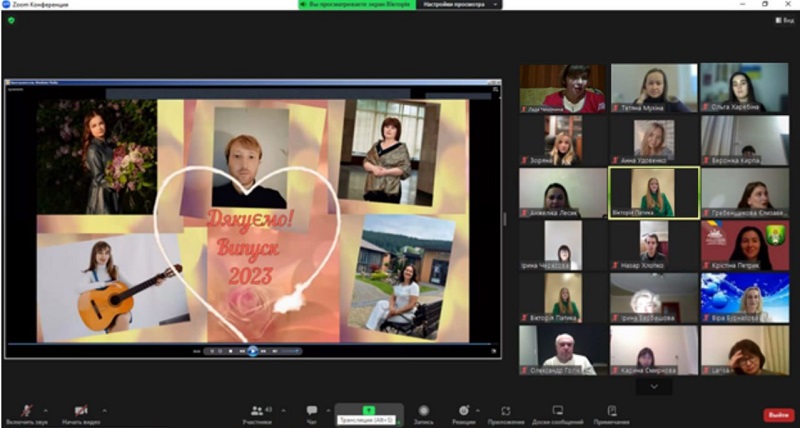Open Настройки просмотра view options dropdown
800x428 pixels.
[x=460, y=5]
